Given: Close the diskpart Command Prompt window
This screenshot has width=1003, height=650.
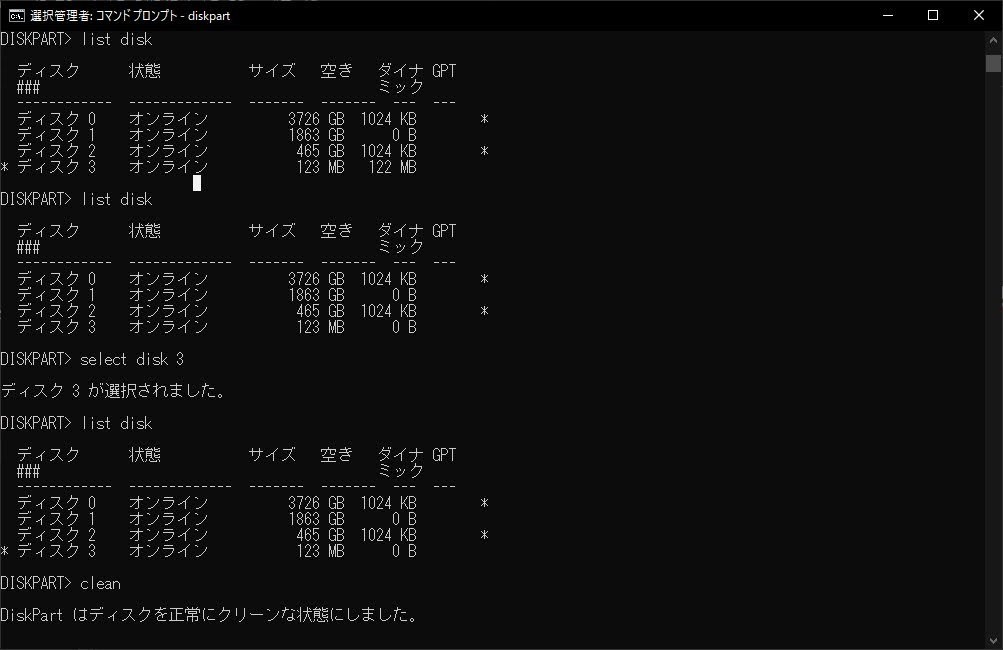Looking at the screenshot, I should click(979, 15).
